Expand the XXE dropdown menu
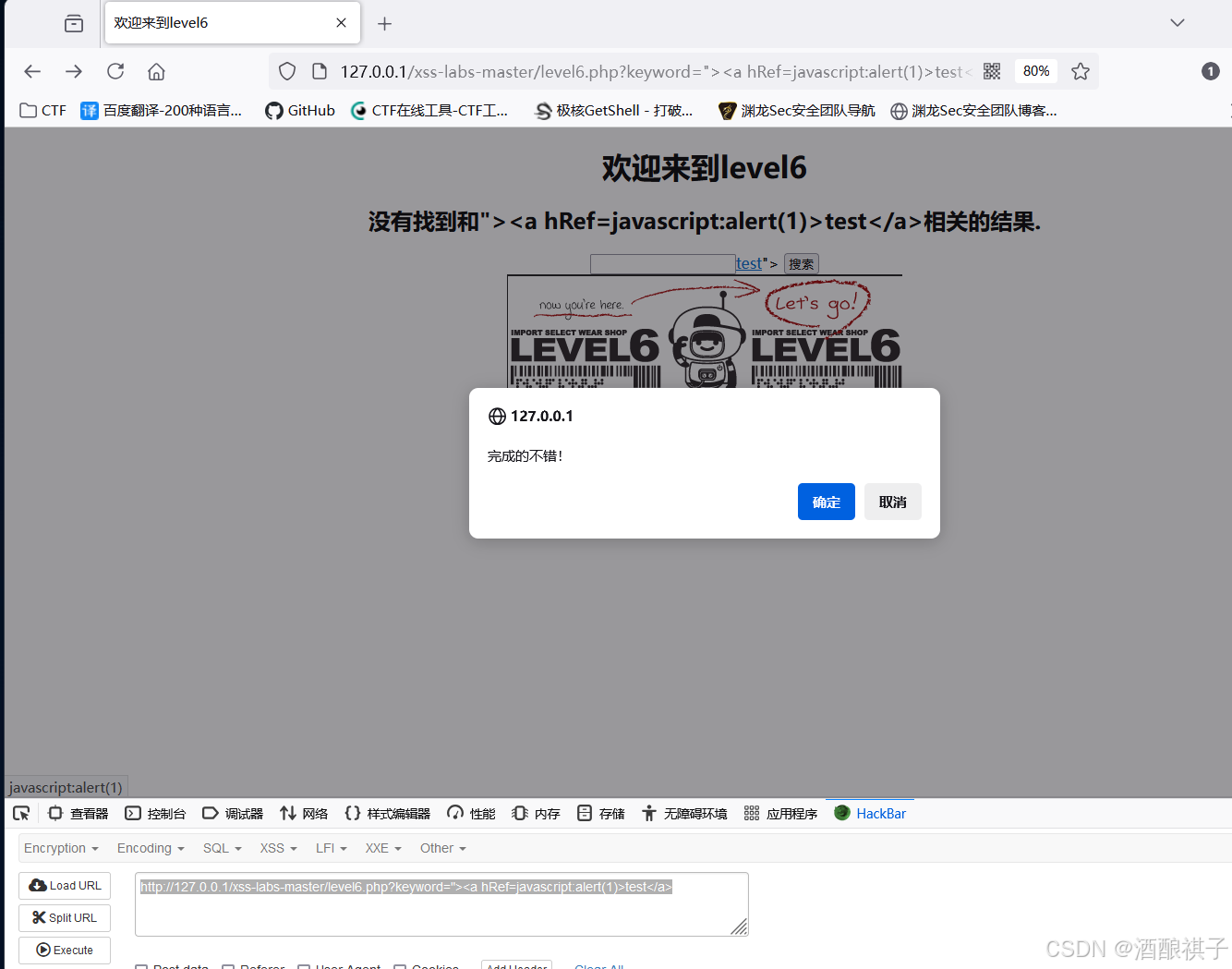 [x=383, y=848]
